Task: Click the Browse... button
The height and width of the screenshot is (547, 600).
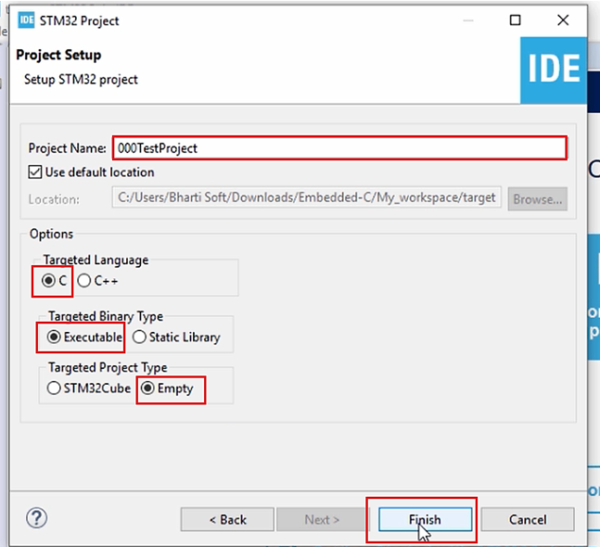Action: (x=538, y=199)
